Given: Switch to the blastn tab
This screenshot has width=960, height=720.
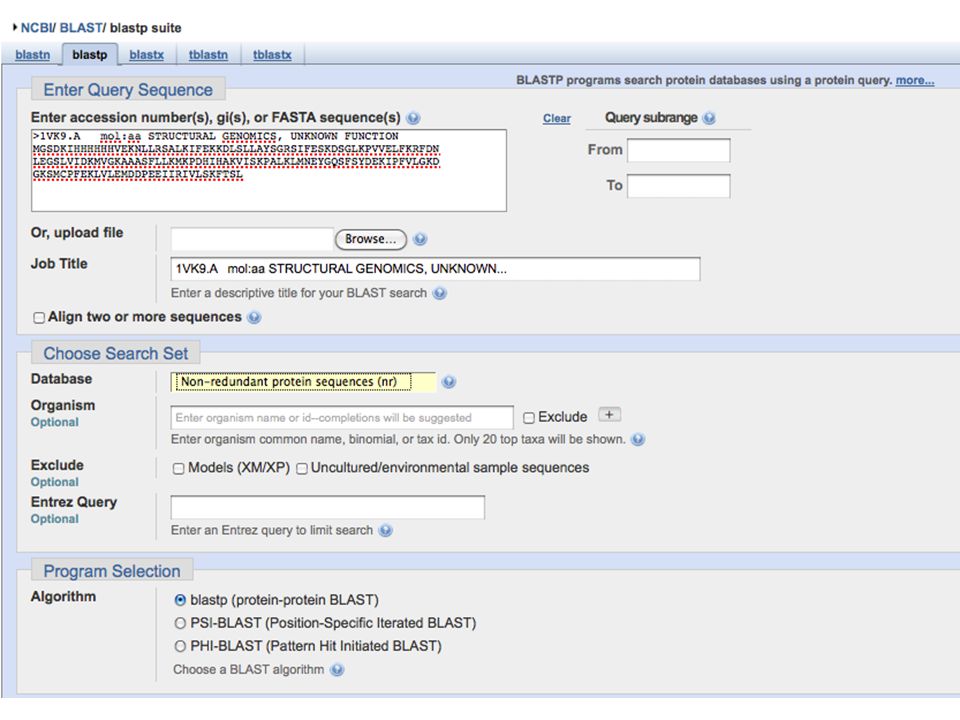Looking at the screenshot, I should coord(32,54).
